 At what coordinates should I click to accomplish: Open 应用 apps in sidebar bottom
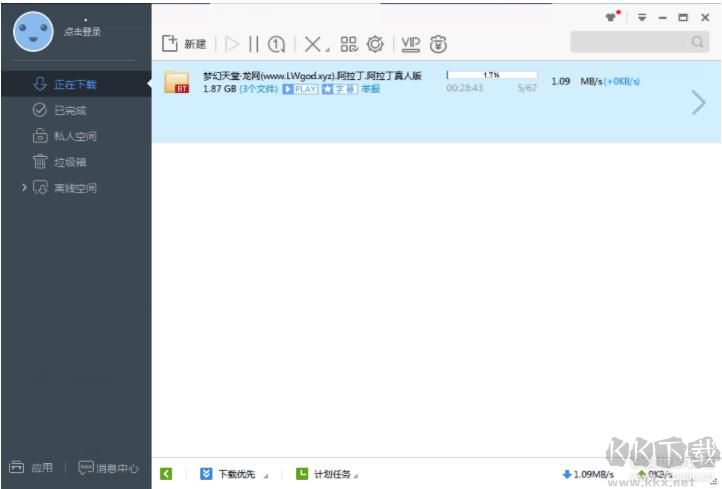click(31, 467)
